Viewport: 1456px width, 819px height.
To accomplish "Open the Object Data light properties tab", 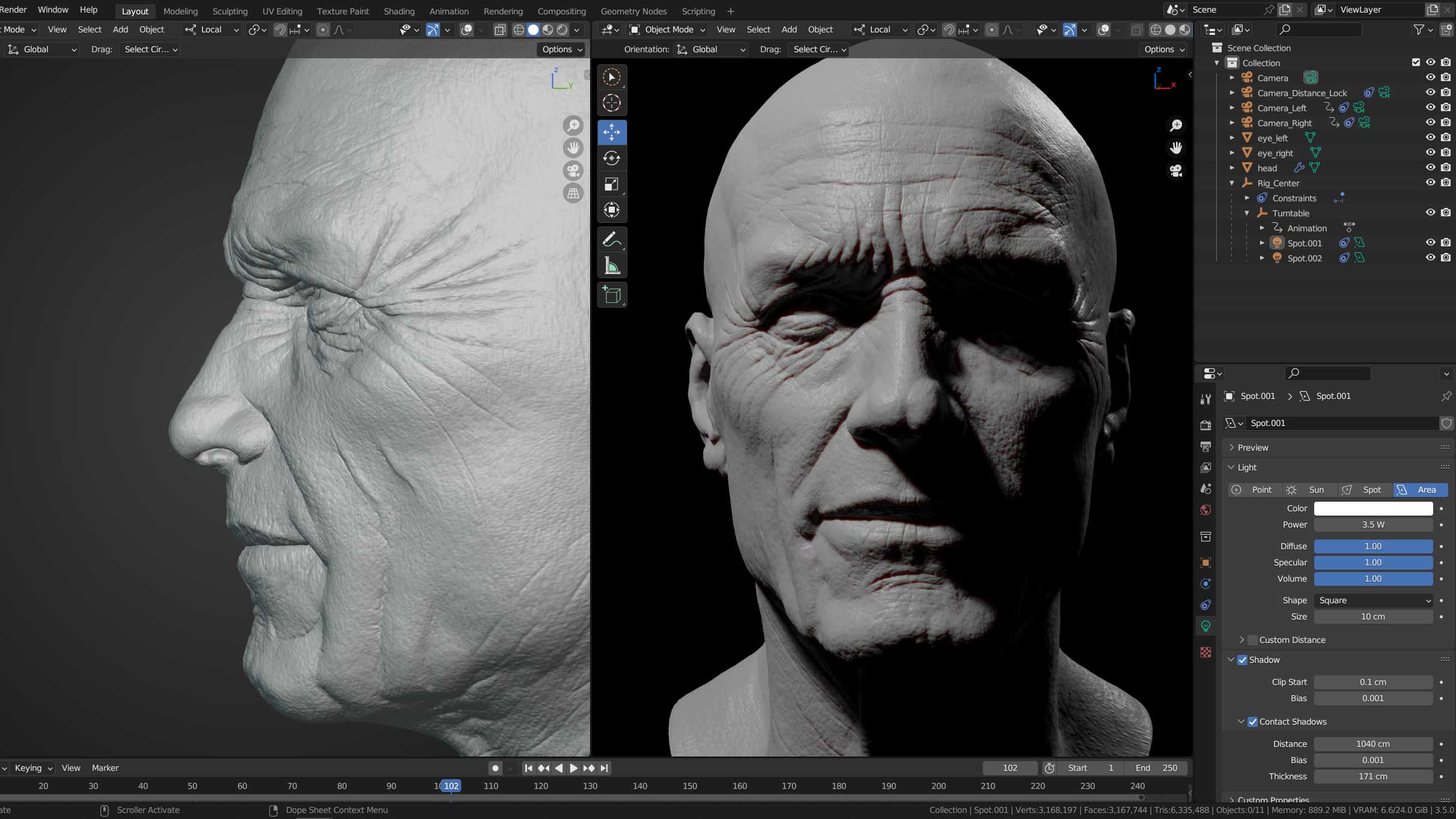I will click(x=1205, y=626).
